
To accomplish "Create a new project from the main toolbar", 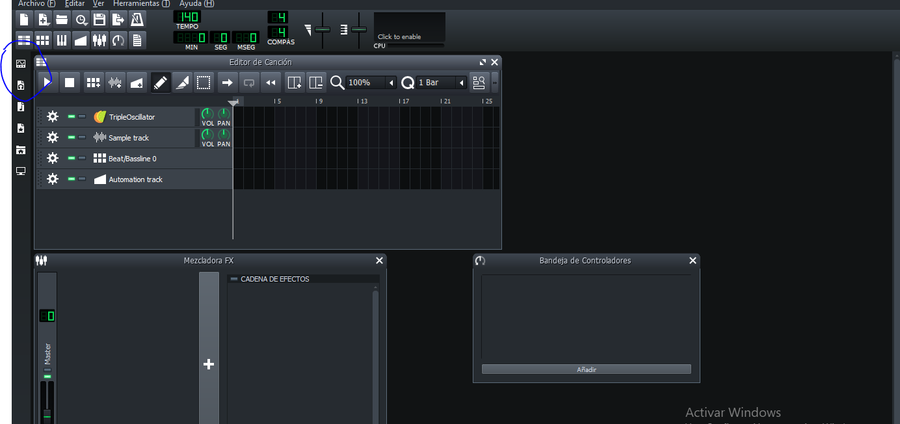I will pos(24,20).
